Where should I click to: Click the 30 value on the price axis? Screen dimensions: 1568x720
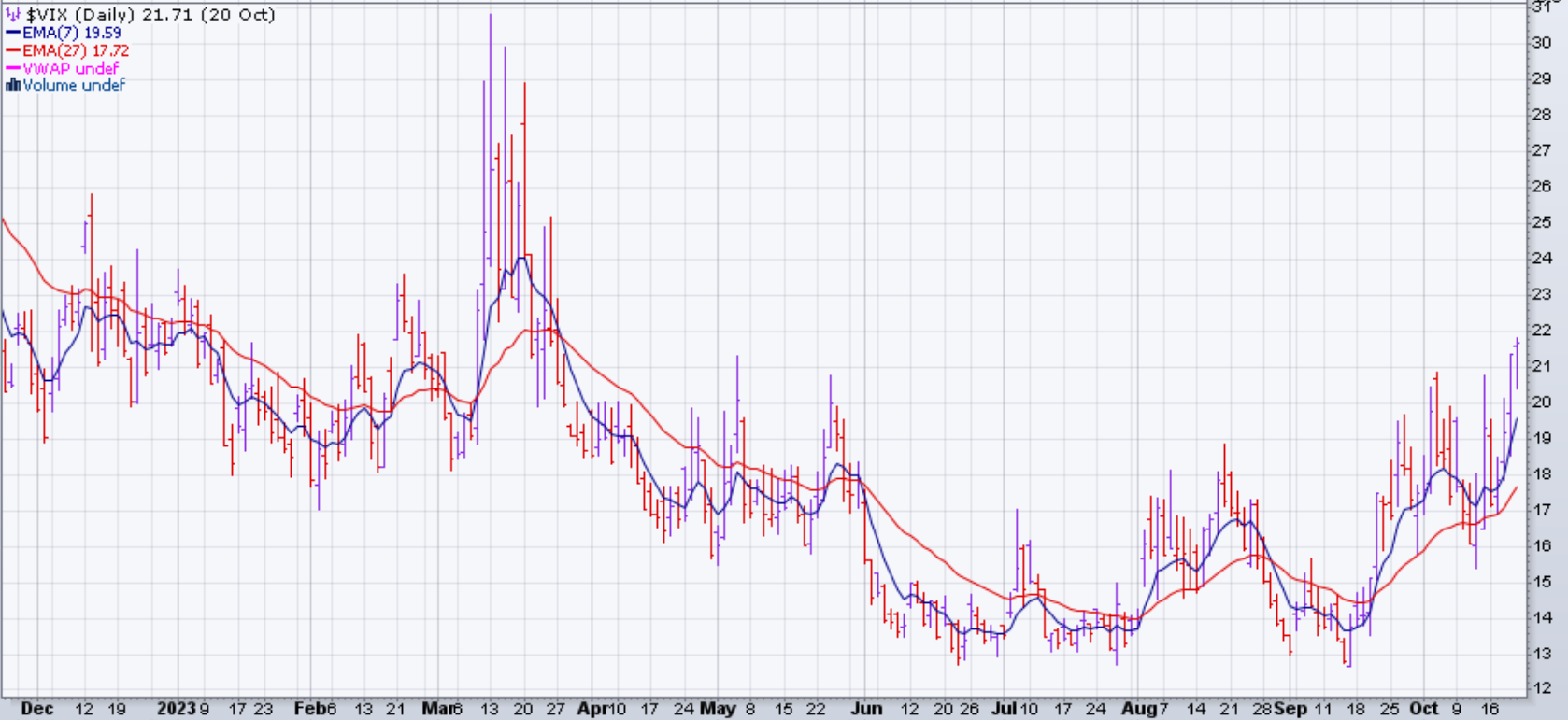(1542, 43)
